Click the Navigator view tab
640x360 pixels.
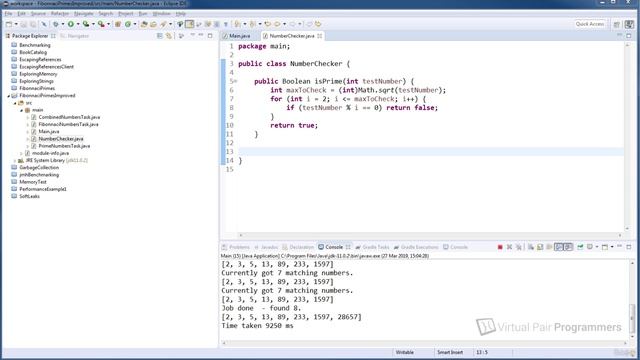coord(75,36)
